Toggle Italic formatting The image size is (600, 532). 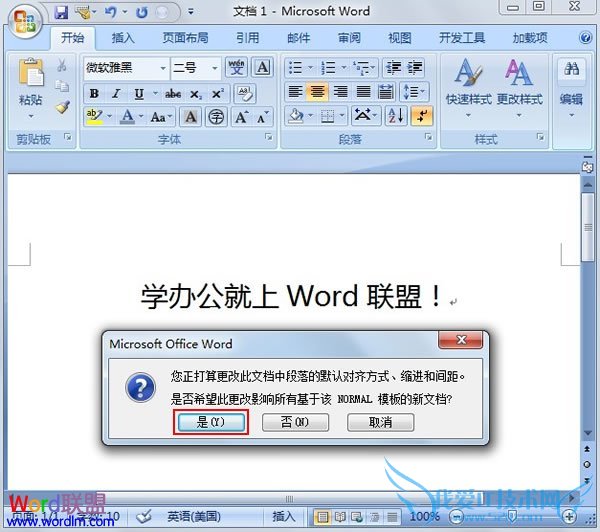point(116,93)
